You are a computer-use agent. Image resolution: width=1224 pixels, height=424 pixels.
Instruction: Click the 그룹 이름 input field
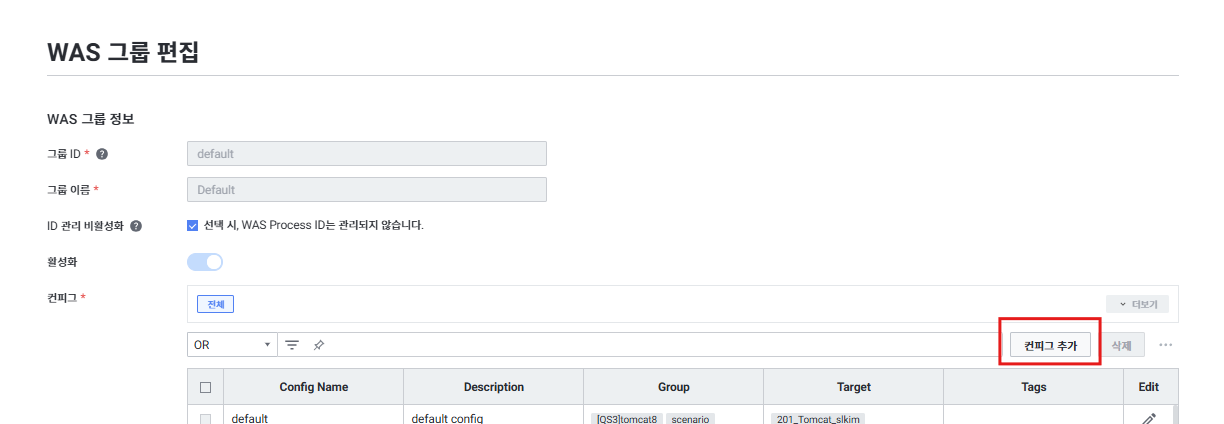[x=366, y=190]
